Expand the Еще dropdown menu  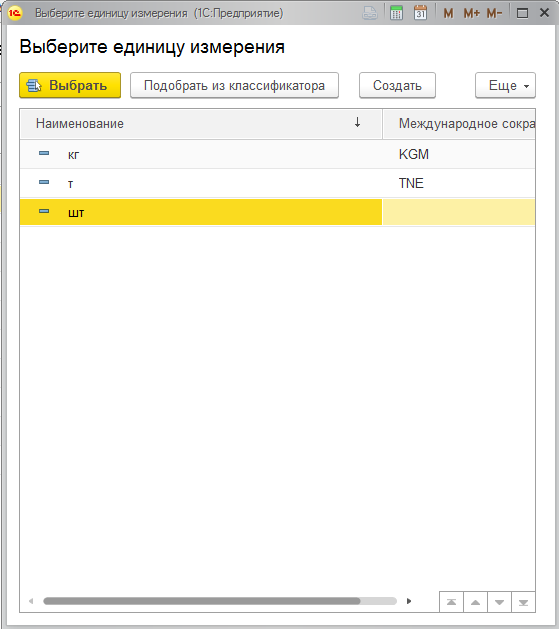point(505,85)
